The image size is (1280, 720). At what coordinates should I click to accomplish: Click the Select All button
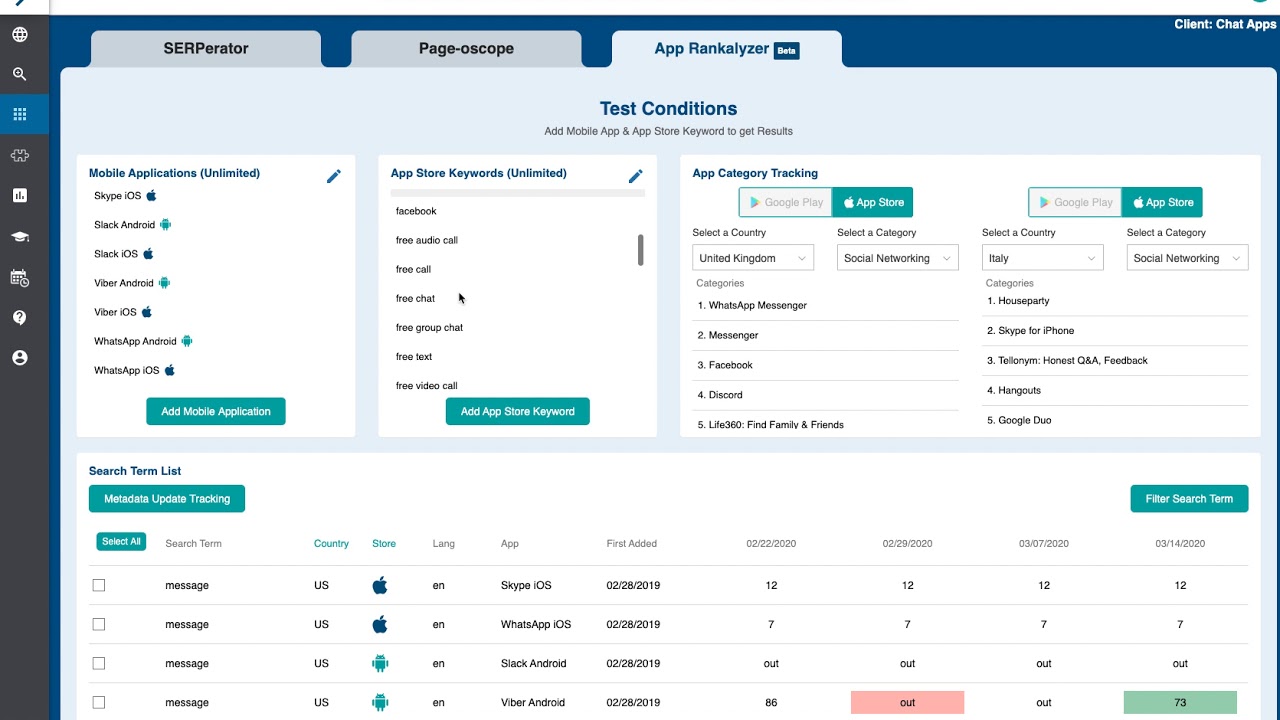point(121,542)
